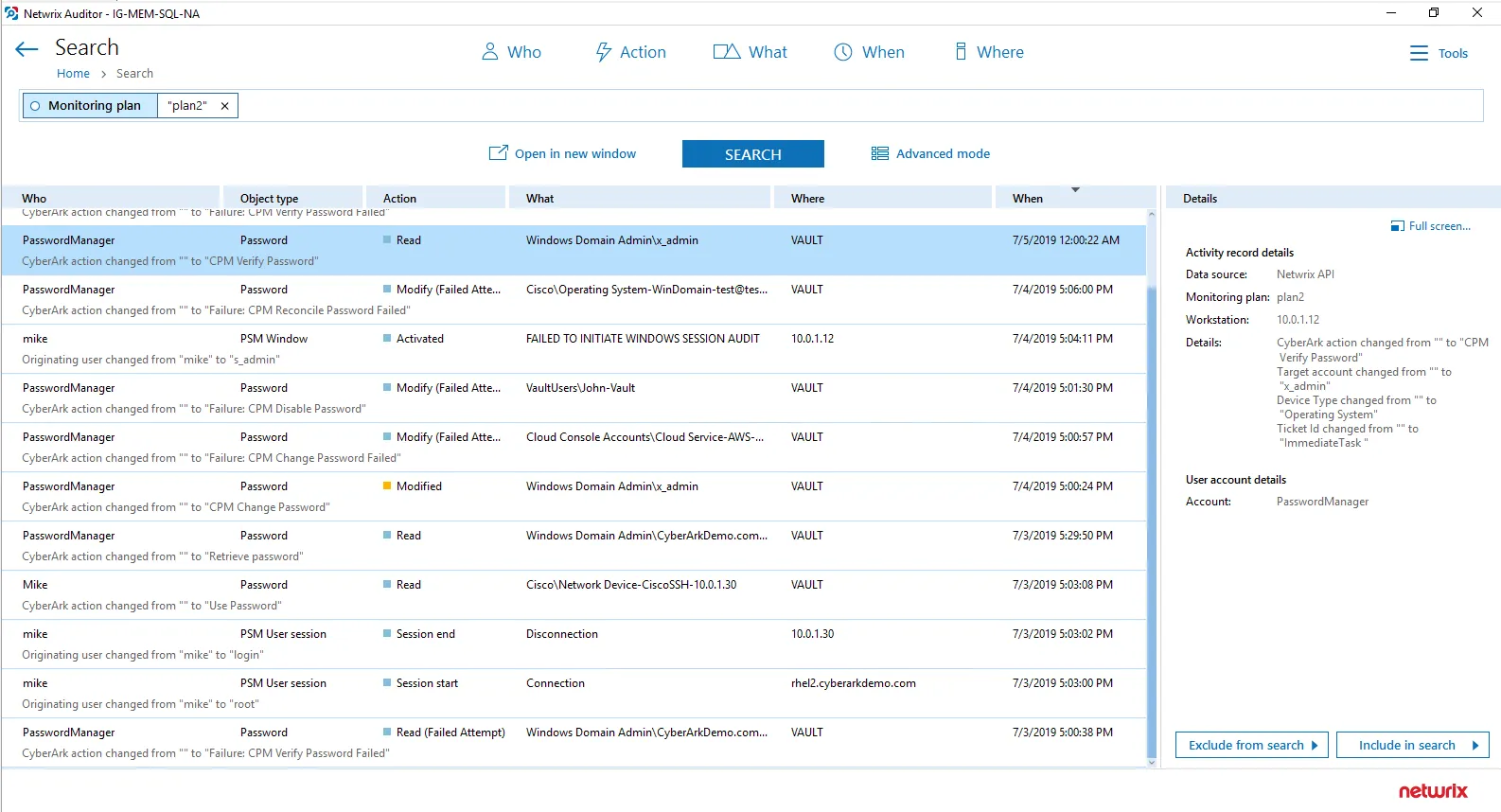Screen dimensions: 1501x812
Task: Run the SEARCH button
Action: [x=753, y=154]
